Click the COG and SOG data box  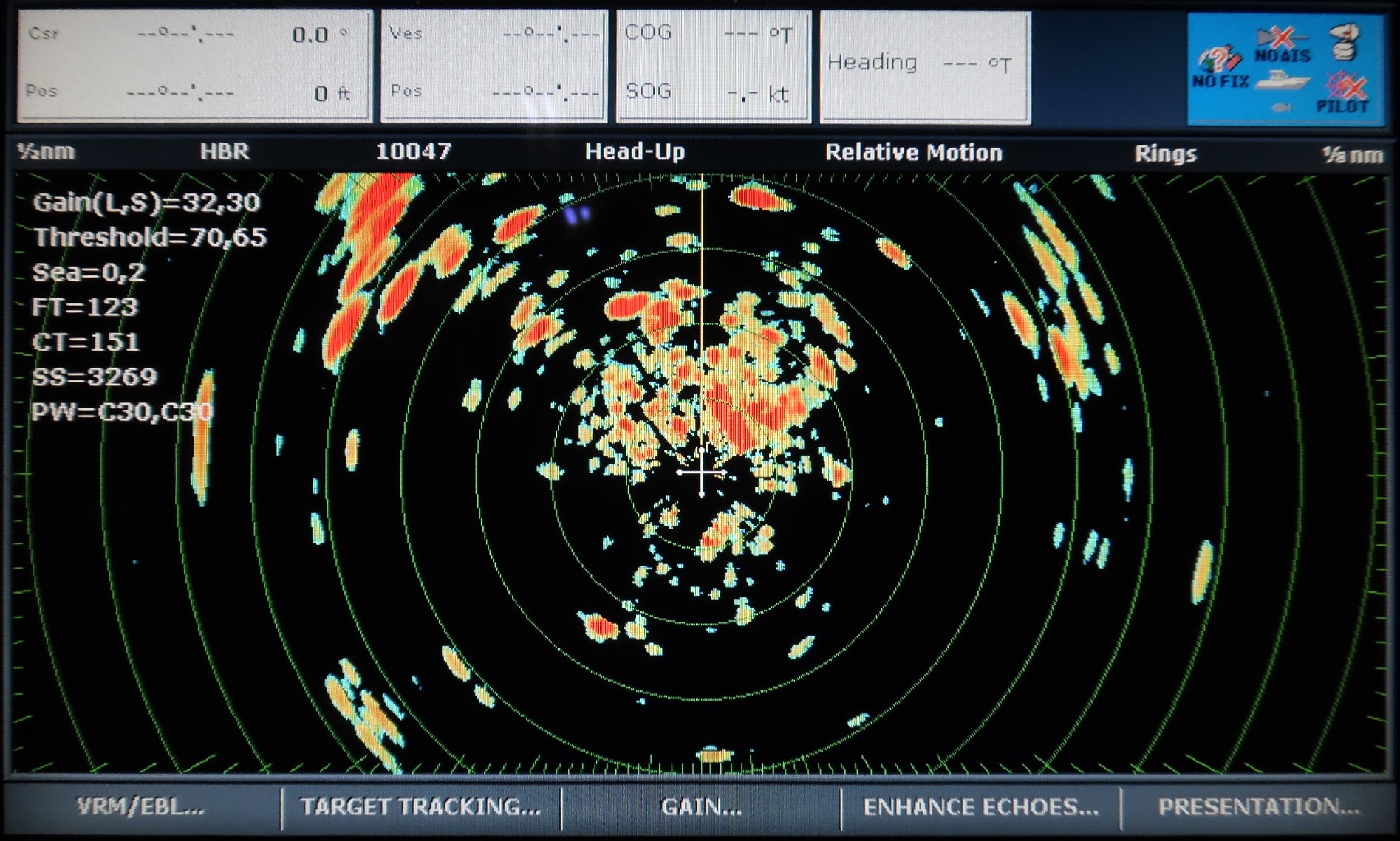click(713, 66)
